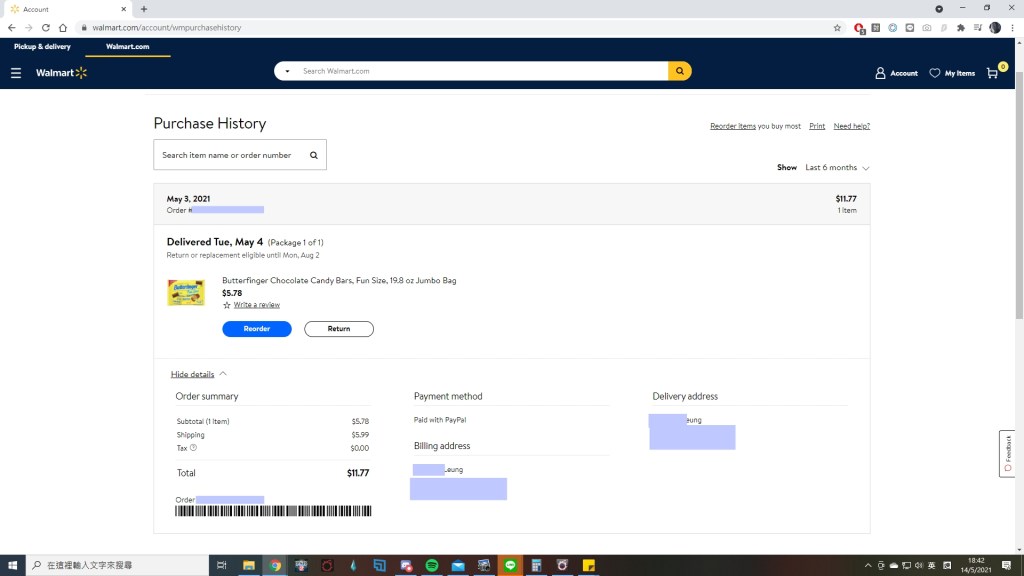This screenshot has height=576, width=1024.
Task: Click the yellow search magnifier button
Action: coord(680,71)
